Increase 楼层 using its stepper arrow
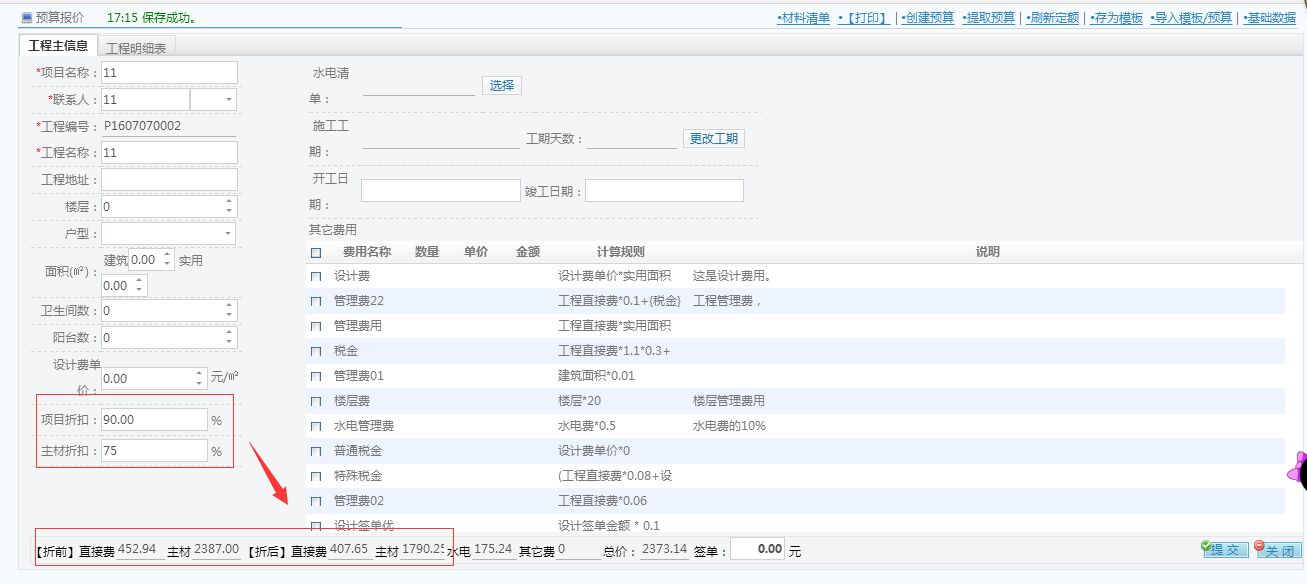Screen dimensions: 1307x584 (x=228, y=199)
